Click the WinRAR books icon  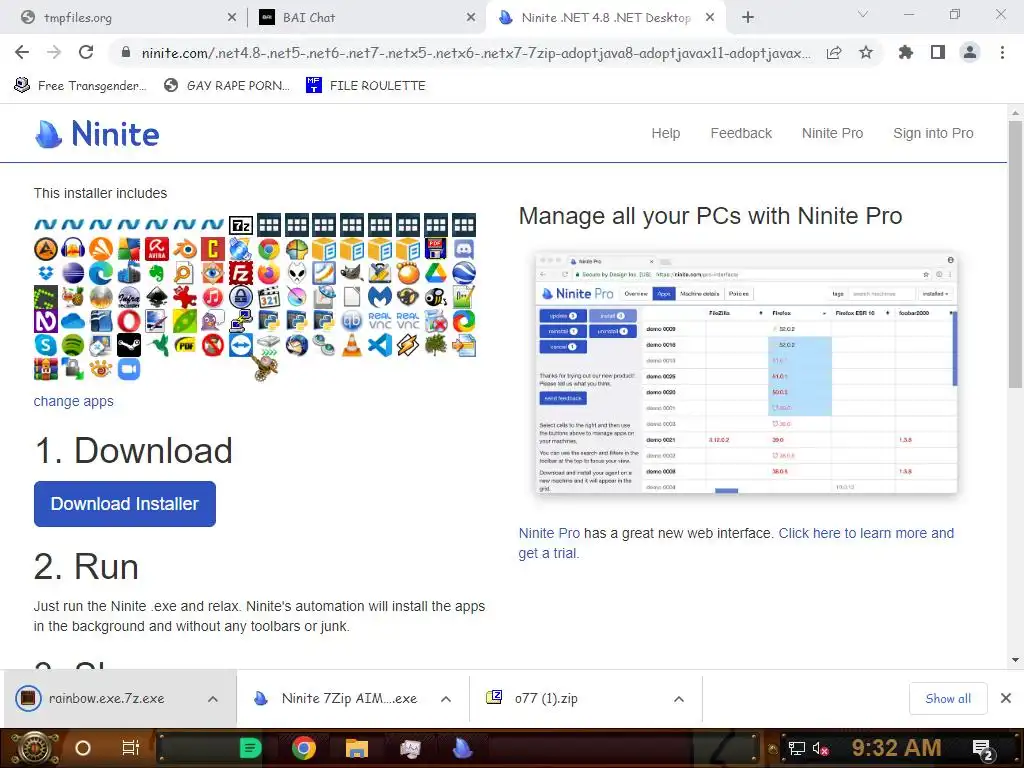click(x=46, y=369)
